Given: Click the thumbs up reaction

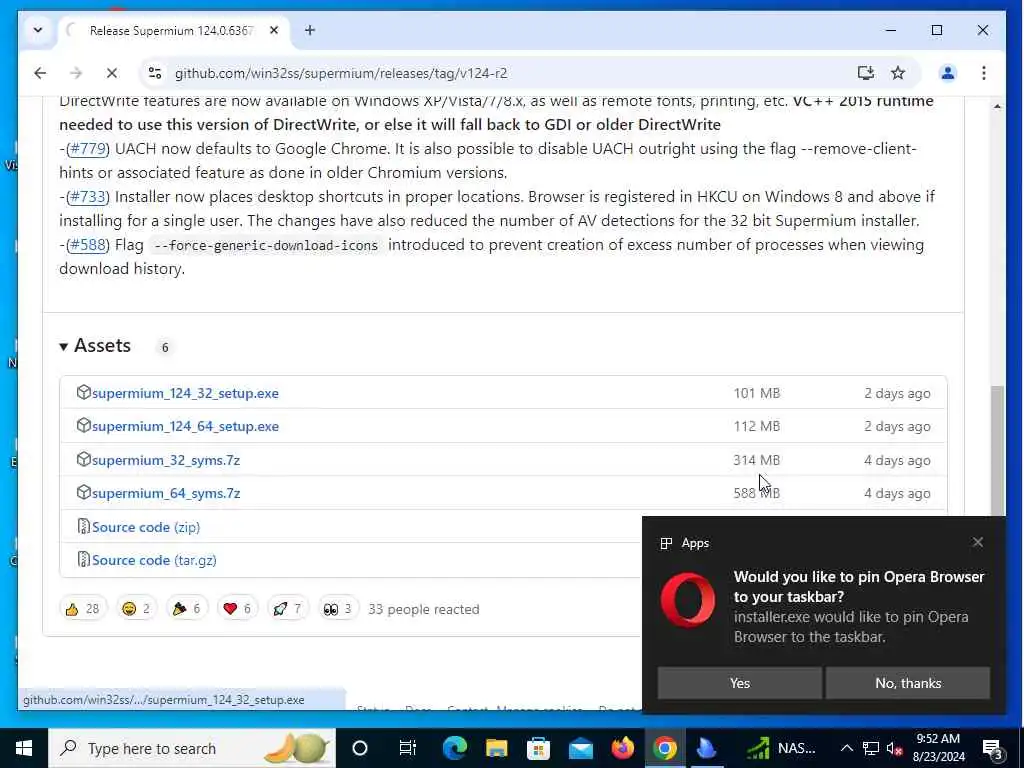Looking at the screenshot, I should (82, 609).
